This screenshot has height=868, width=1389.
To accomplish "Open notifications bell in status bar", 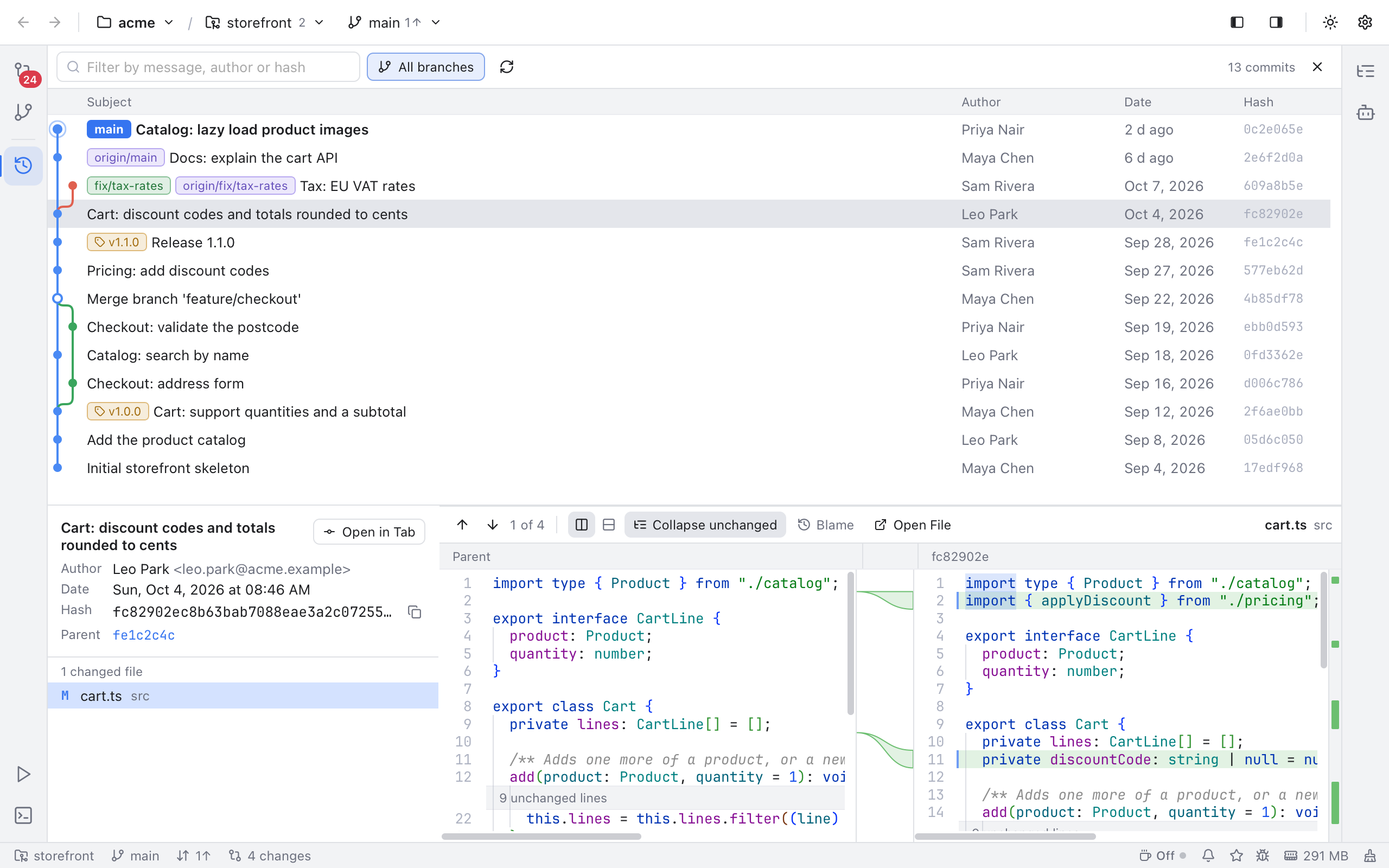I will click(x=1208, y=856).
